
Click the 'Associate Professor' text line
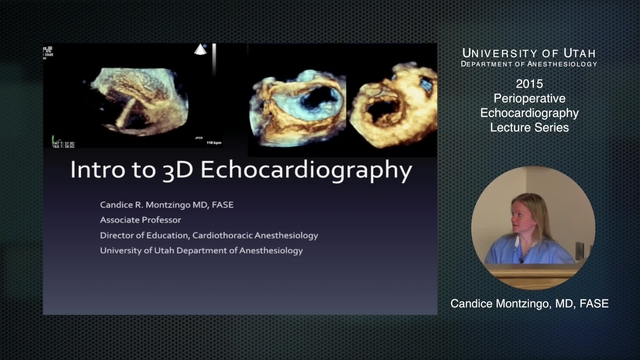click(140, 220)
